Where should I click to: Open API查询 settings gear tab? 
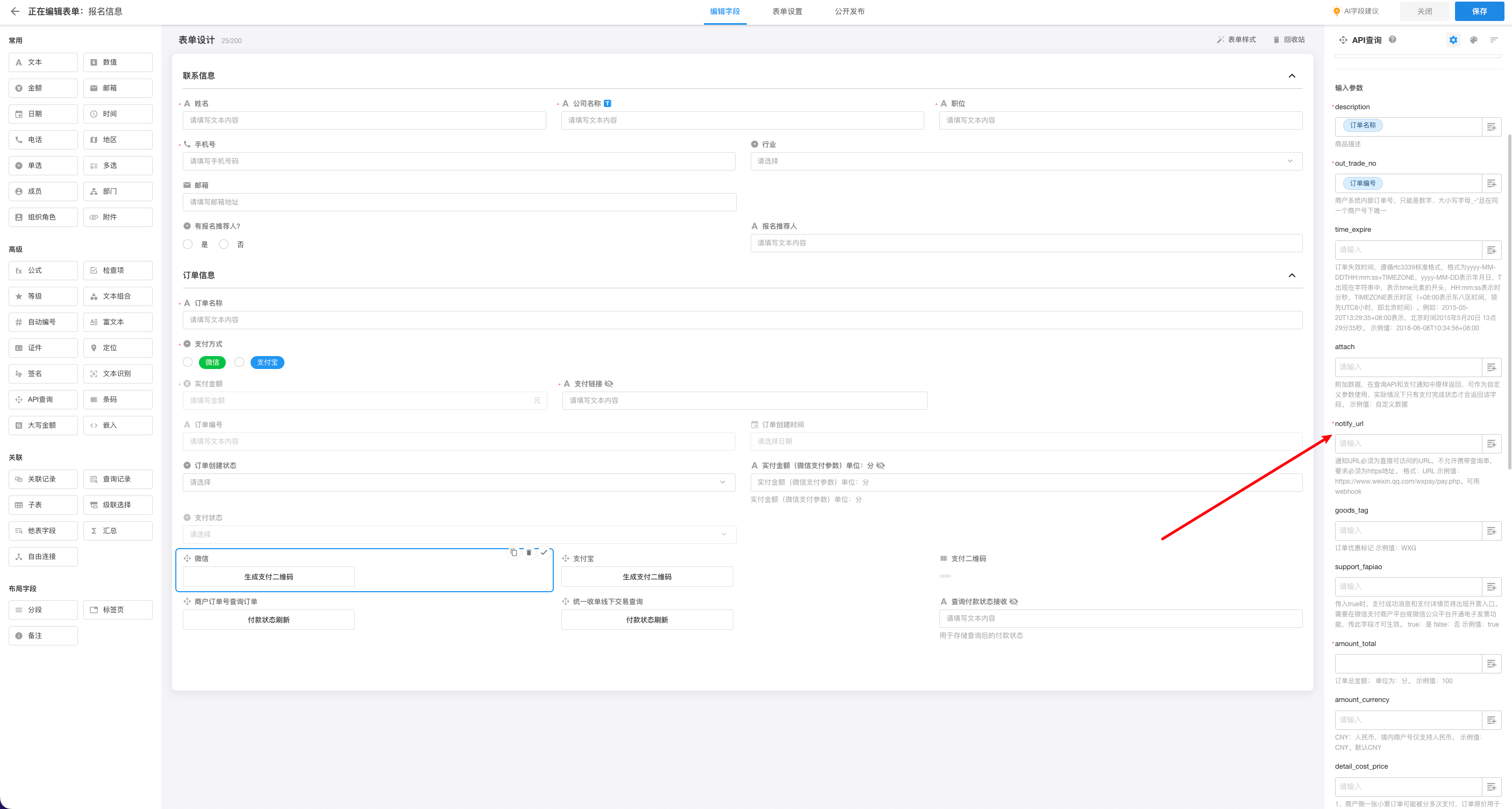click(1453, 40)
